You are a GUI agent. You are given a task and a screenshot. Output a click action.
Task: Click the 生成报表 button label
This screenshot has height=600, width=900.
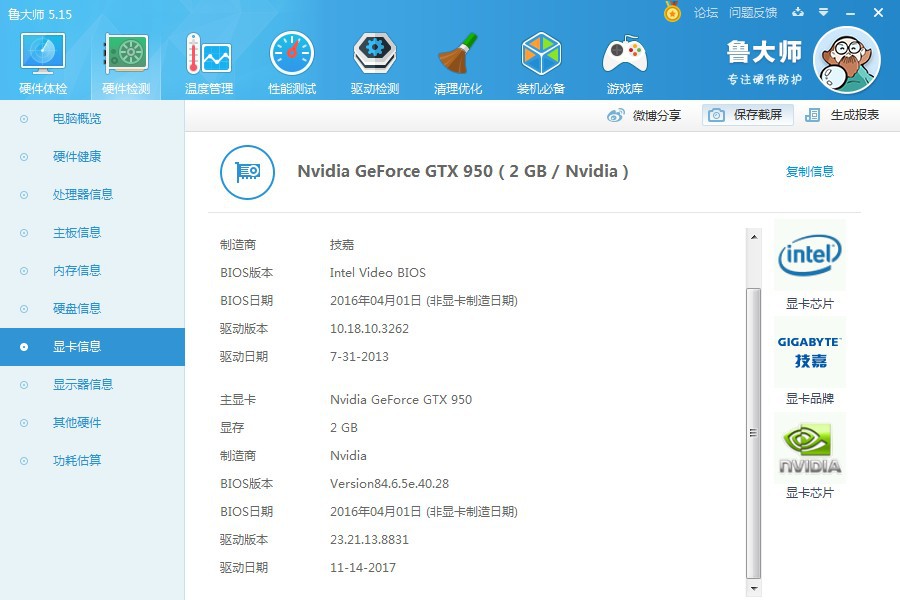point(855,115)
